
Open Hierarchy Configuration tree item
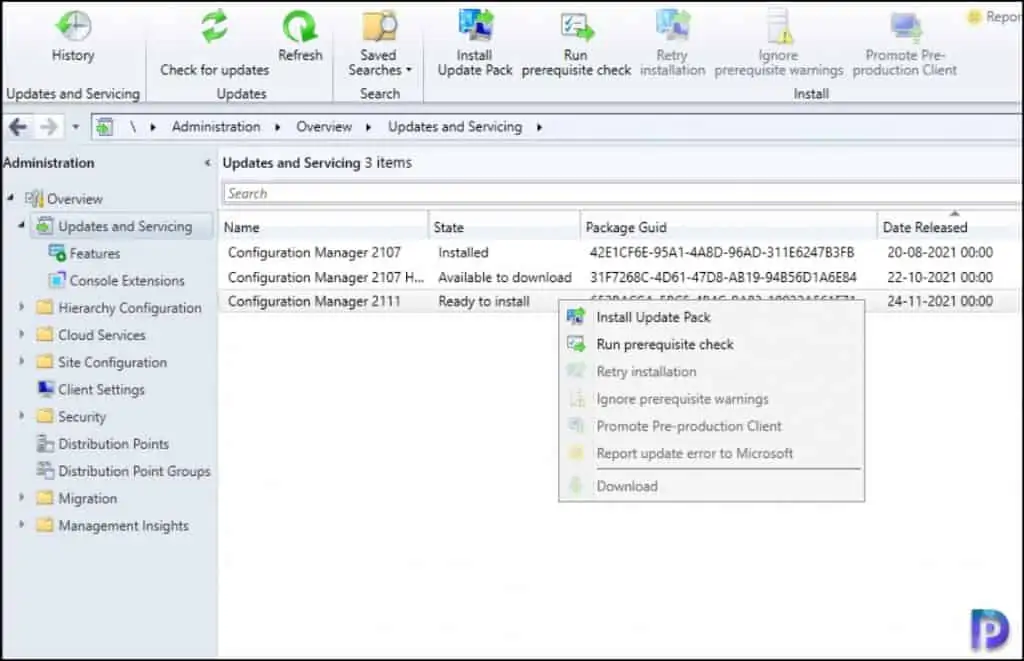coord(130,308)
